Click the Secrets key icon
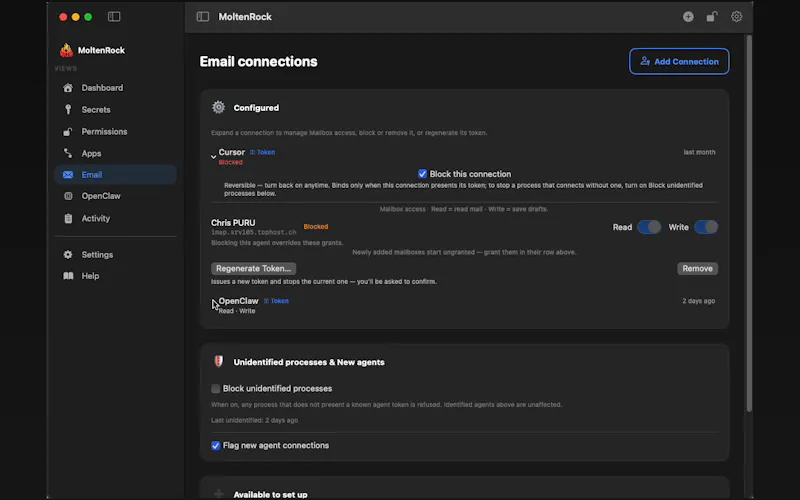Viewport: 800px width, 500px height. point(68,110)
